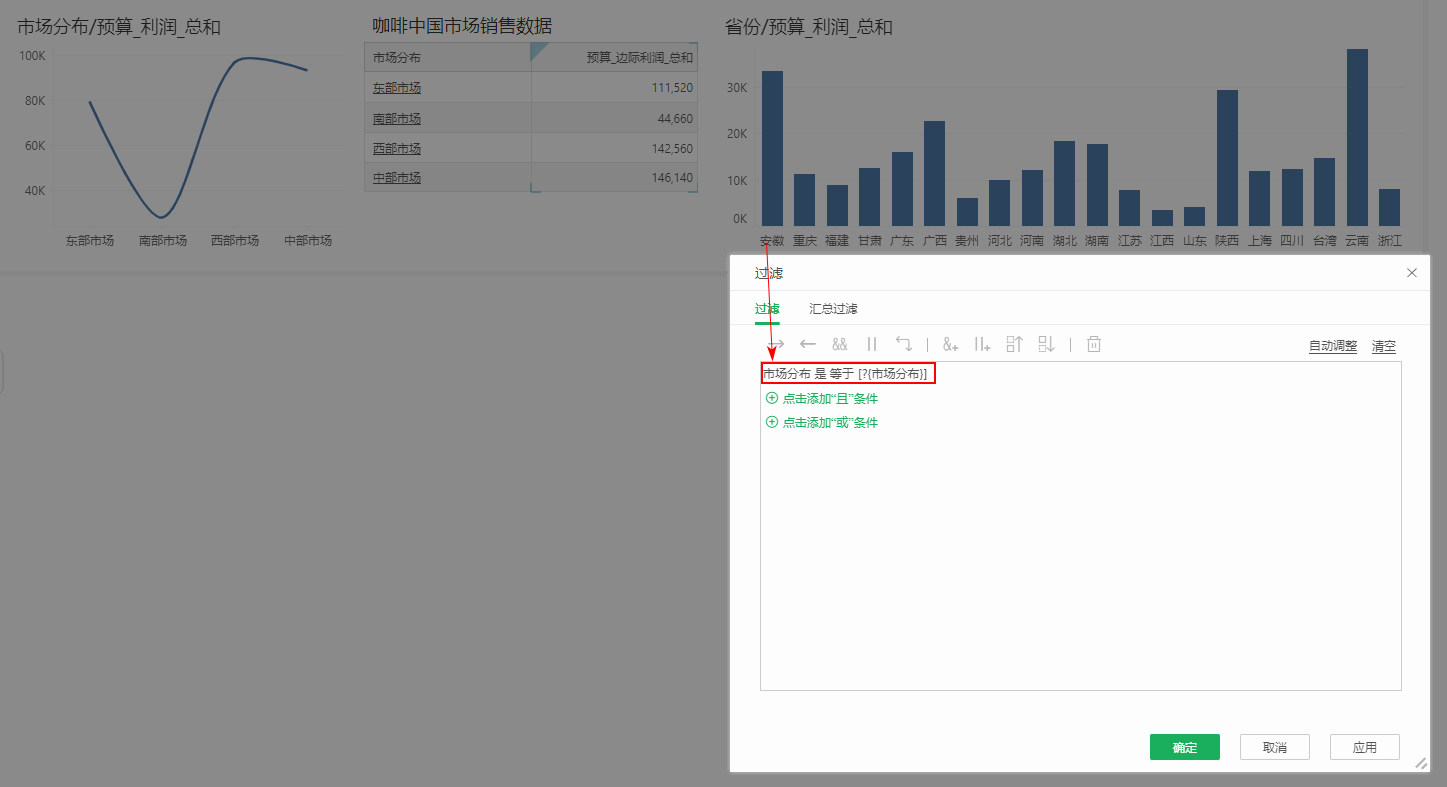Click the 清空 link
Viewport: 1447px width, 787px height.
click(x=1384, y=346)
